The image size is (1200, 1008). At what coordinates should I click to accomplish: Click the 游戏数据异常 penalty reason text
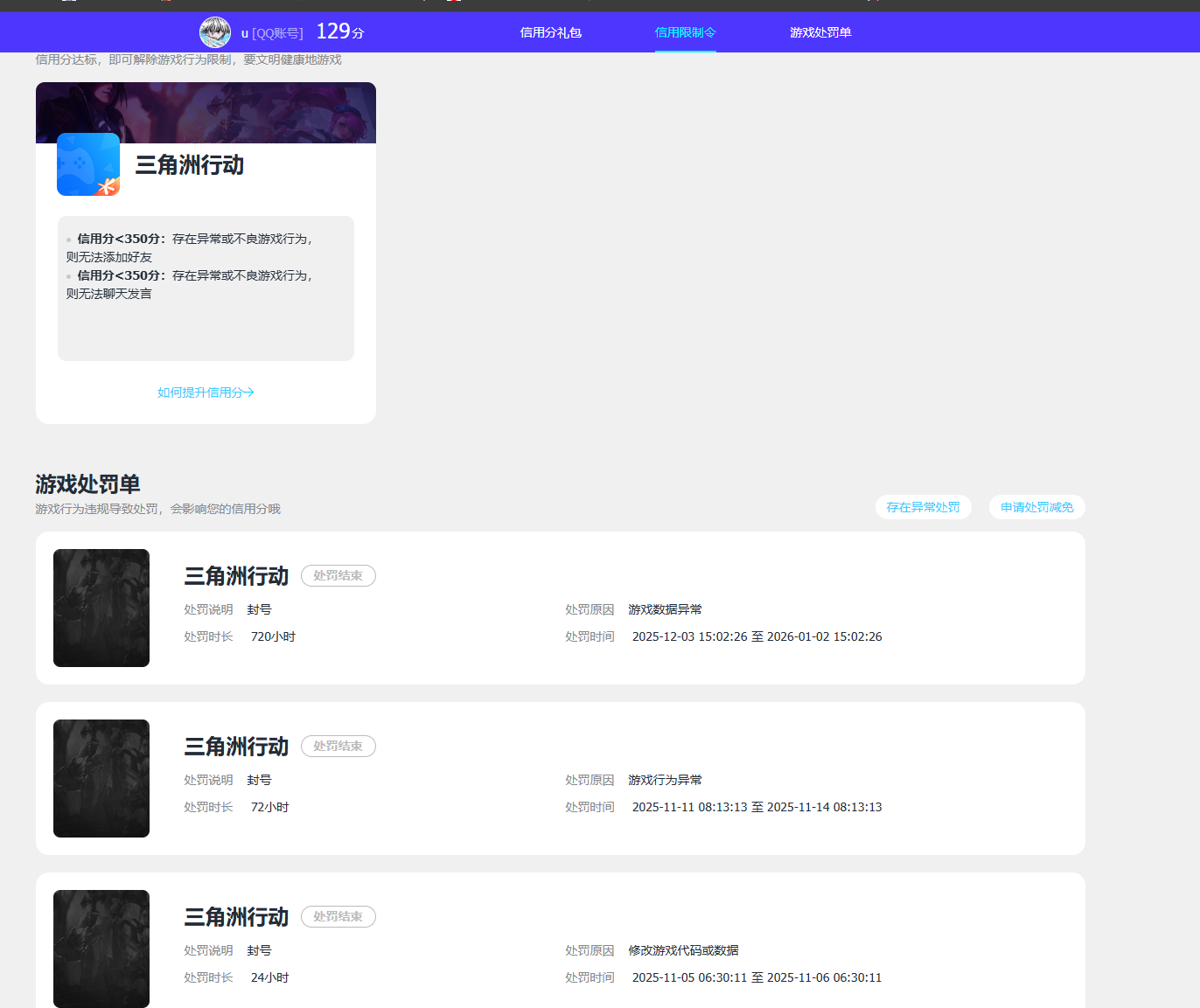pos(665,609)
